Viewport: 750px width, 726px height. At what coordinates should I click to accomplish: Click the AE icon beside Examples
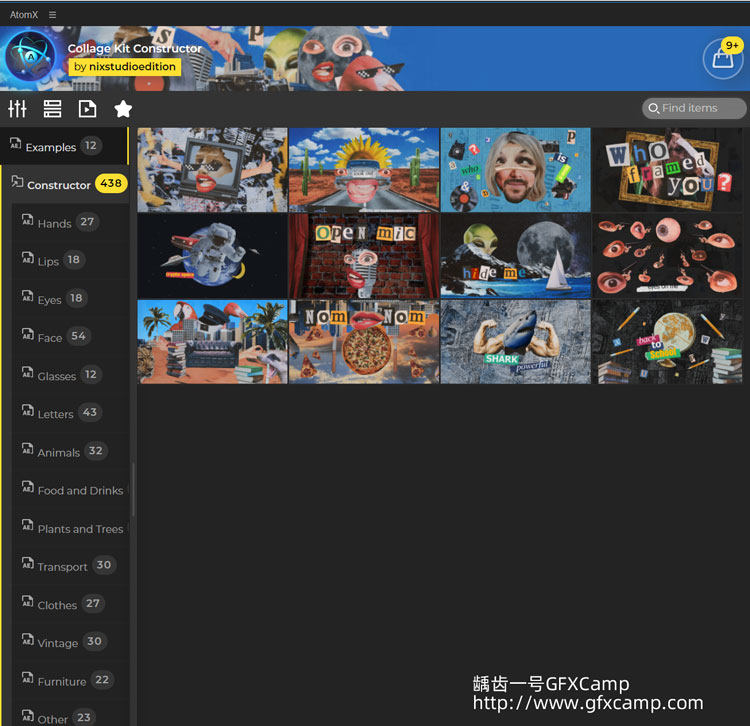coord(16,143)
